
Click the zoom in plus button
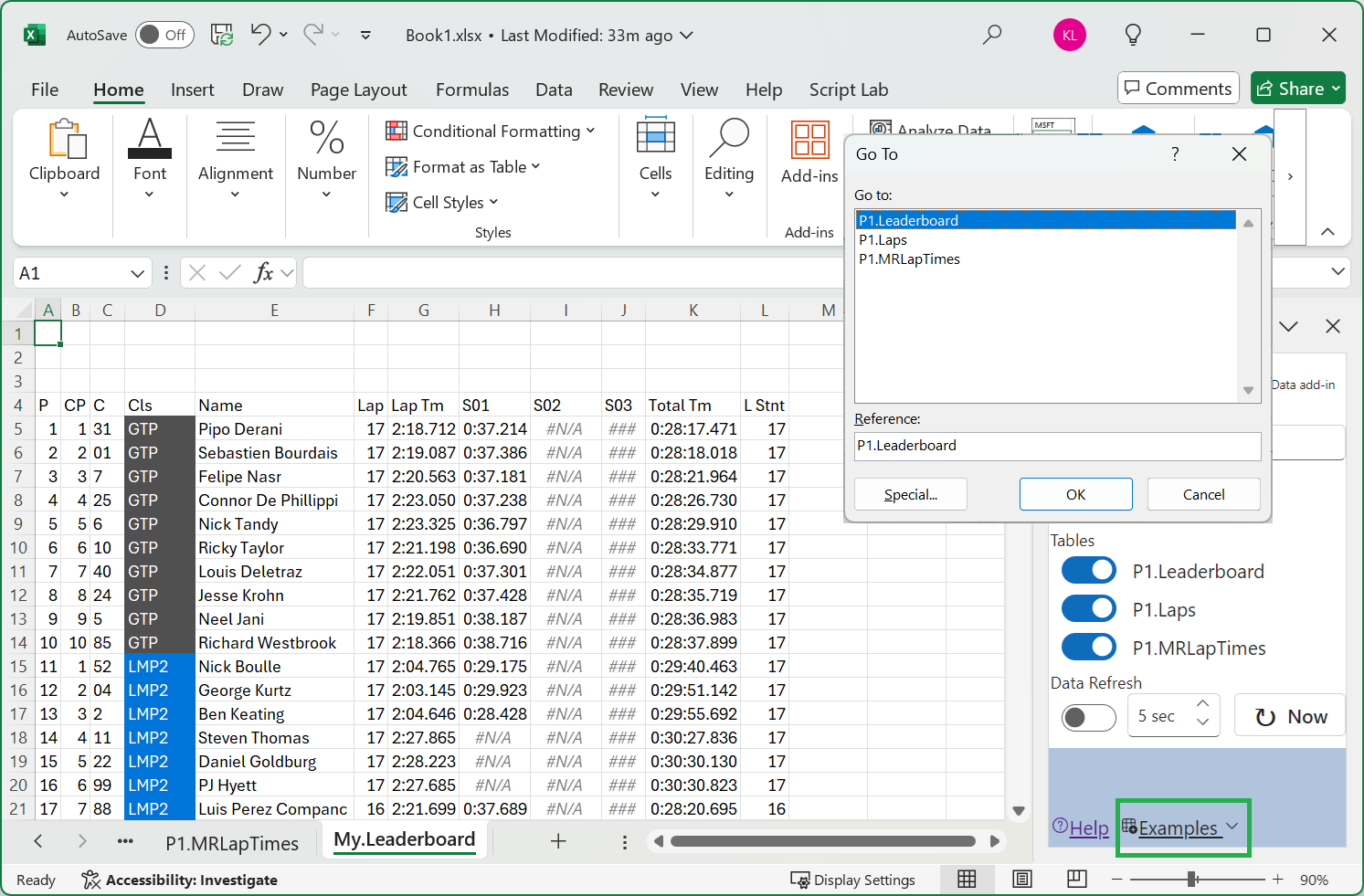pyautogui.click(x=1277, y=880)
